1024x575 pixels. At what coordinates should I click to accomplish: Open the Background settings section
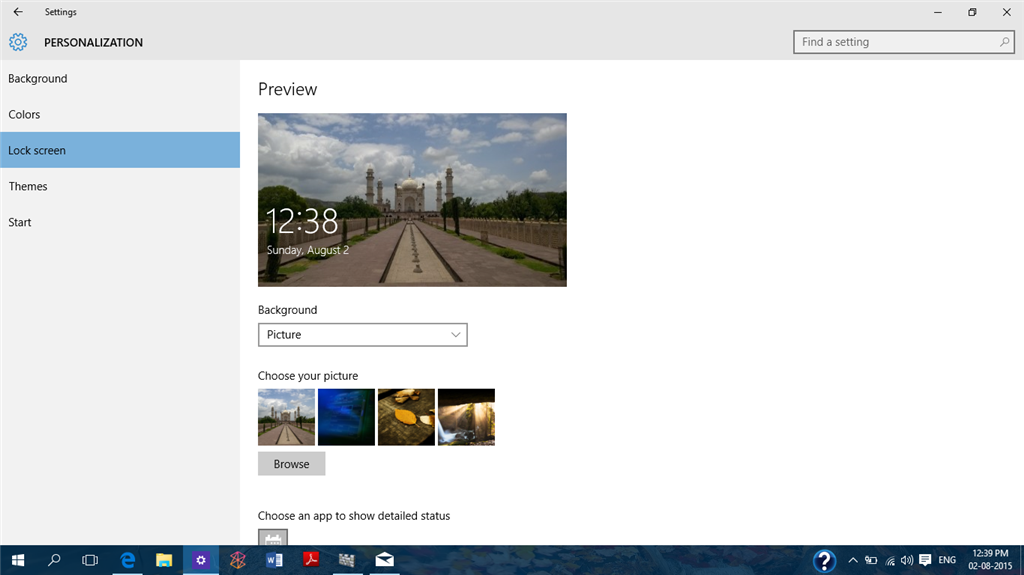click(x=120, y=78)
